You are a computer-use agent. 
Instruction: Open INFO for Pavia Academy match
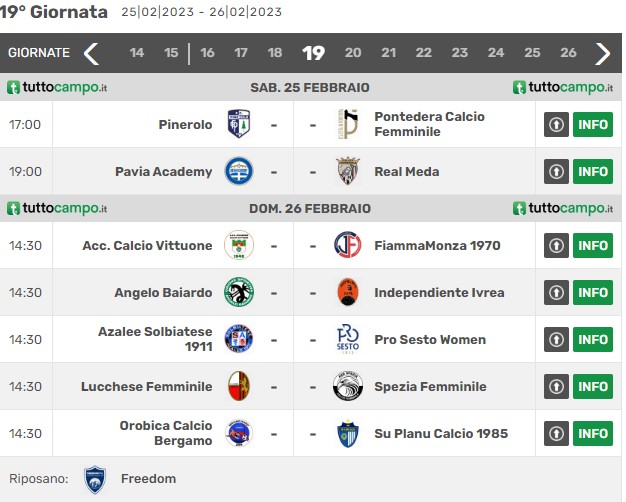pos(593,172)
